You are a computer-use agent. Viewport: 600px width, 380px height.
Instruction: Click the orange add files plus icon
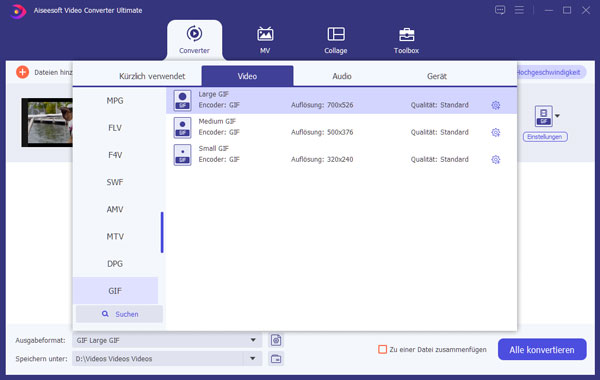[23, 72]
